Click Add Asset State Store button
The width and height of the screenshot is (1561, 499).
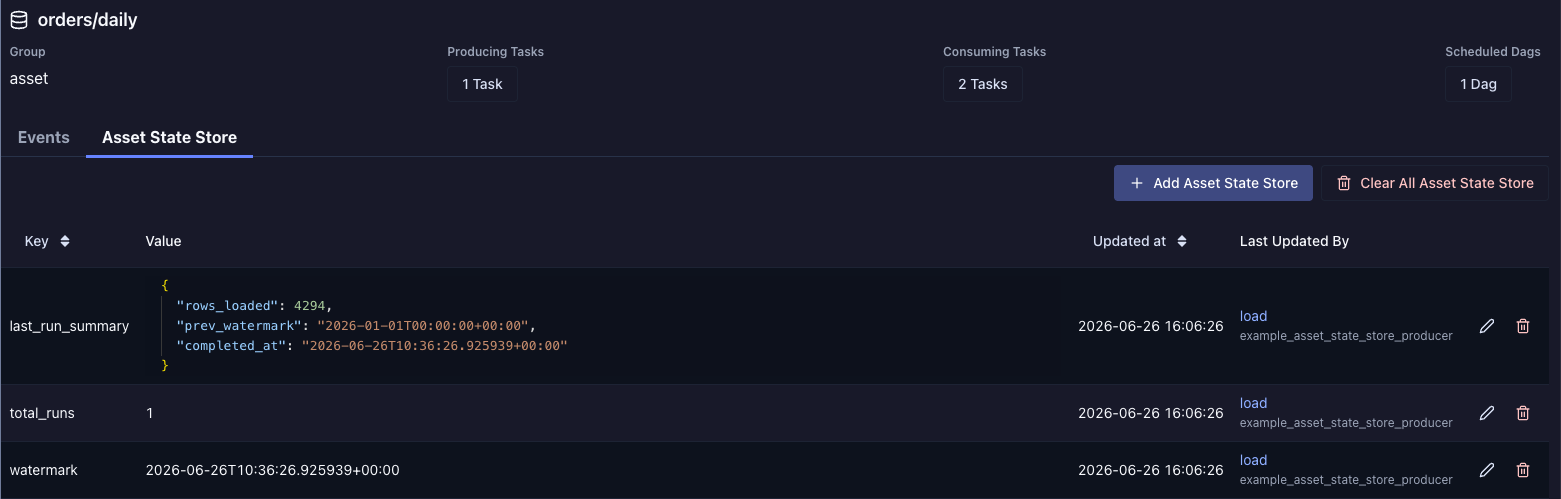click(x=1213, y=183)
